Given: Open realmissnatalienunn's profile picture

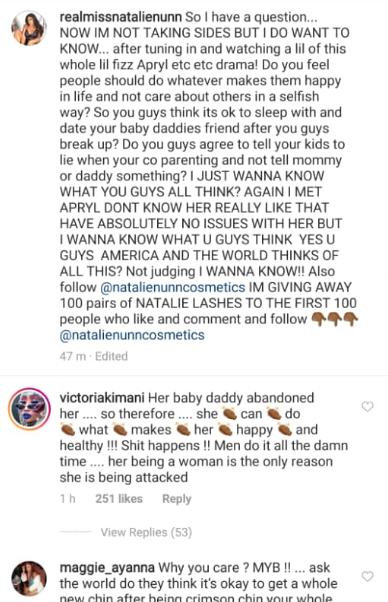Looking at the screenshot, I should coord(29,28).
